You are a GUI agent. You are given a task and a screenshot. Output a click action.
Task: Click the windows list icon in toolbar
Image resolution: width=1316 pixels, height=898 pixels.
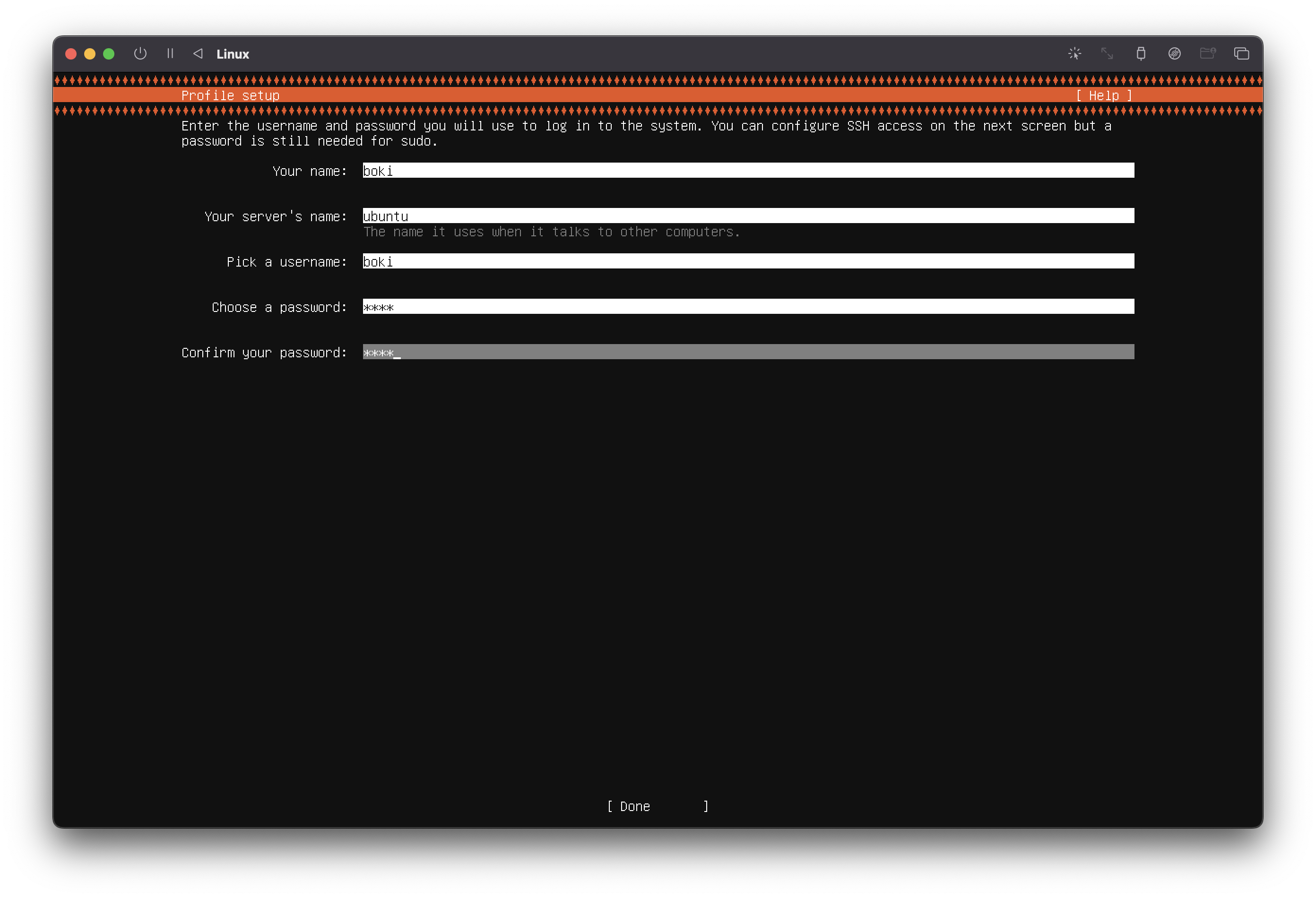click(1241, 54)
